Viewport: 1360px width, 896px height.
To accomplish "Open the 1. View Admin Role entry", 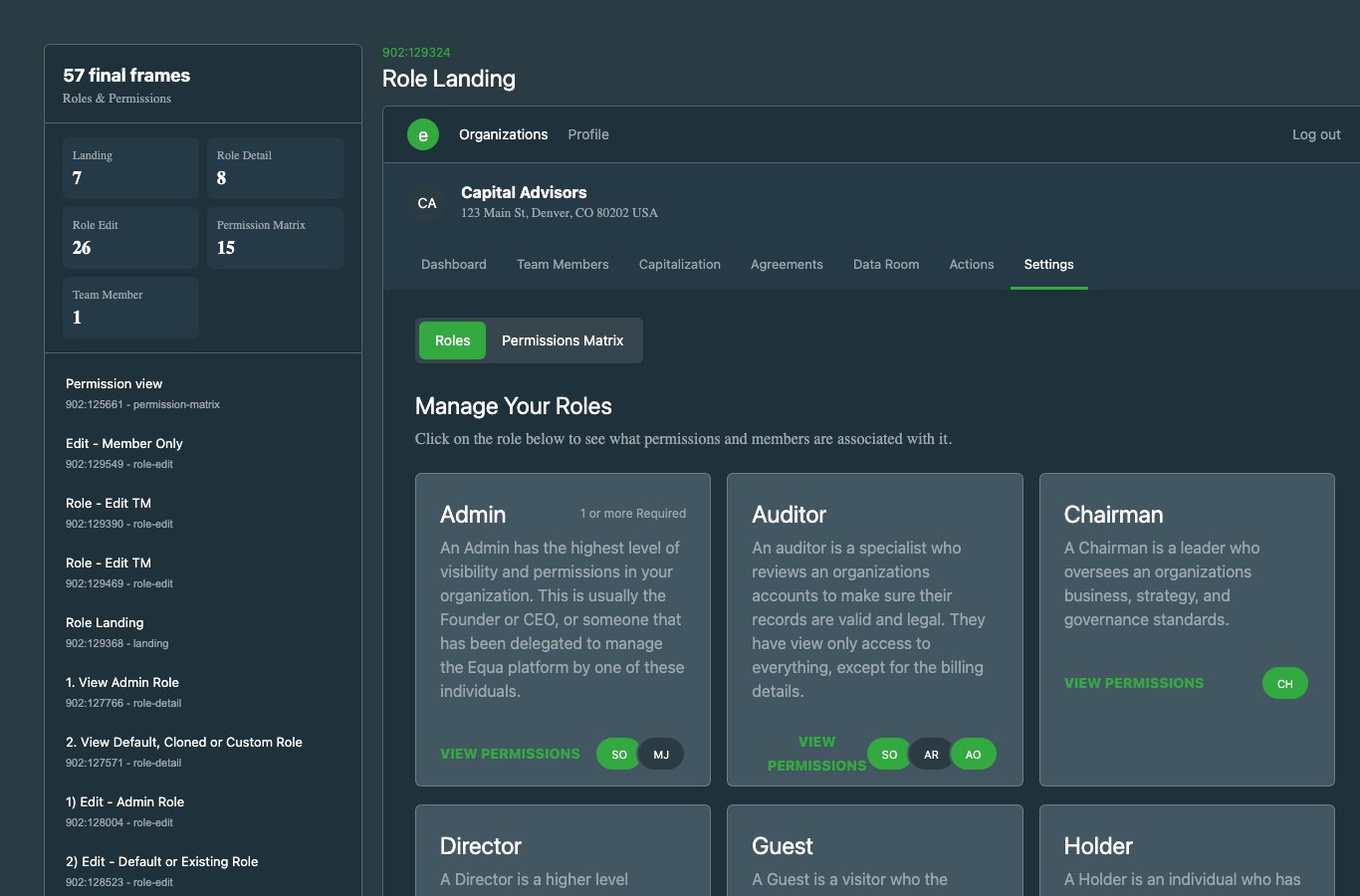I will coord(203,692).
